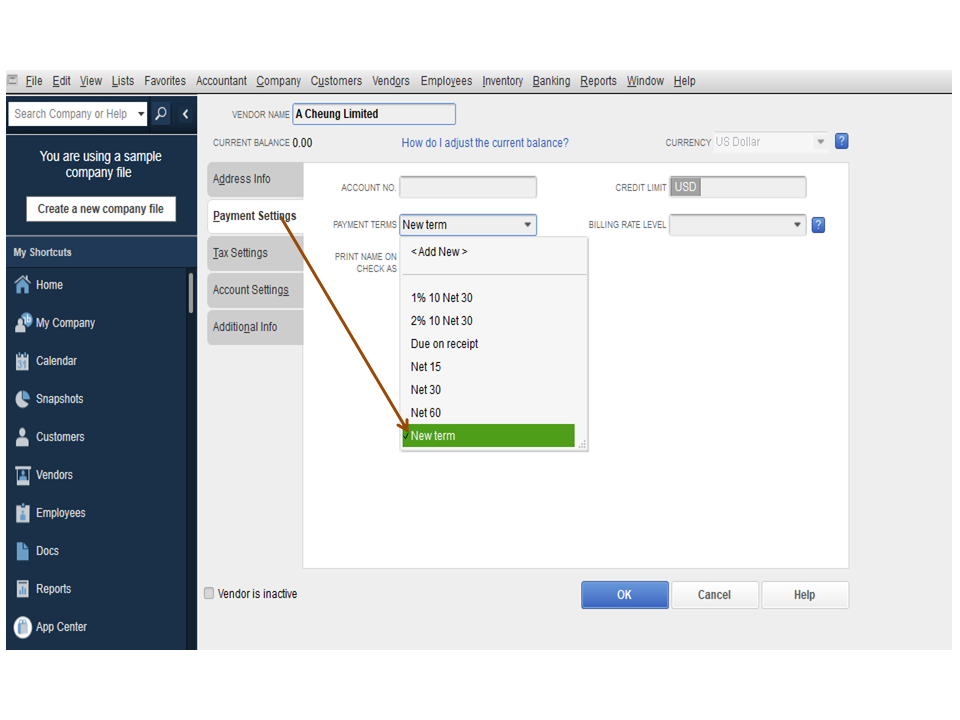Expand the search scope dropdown arrow
960x720 pixels.
(141, 114)
